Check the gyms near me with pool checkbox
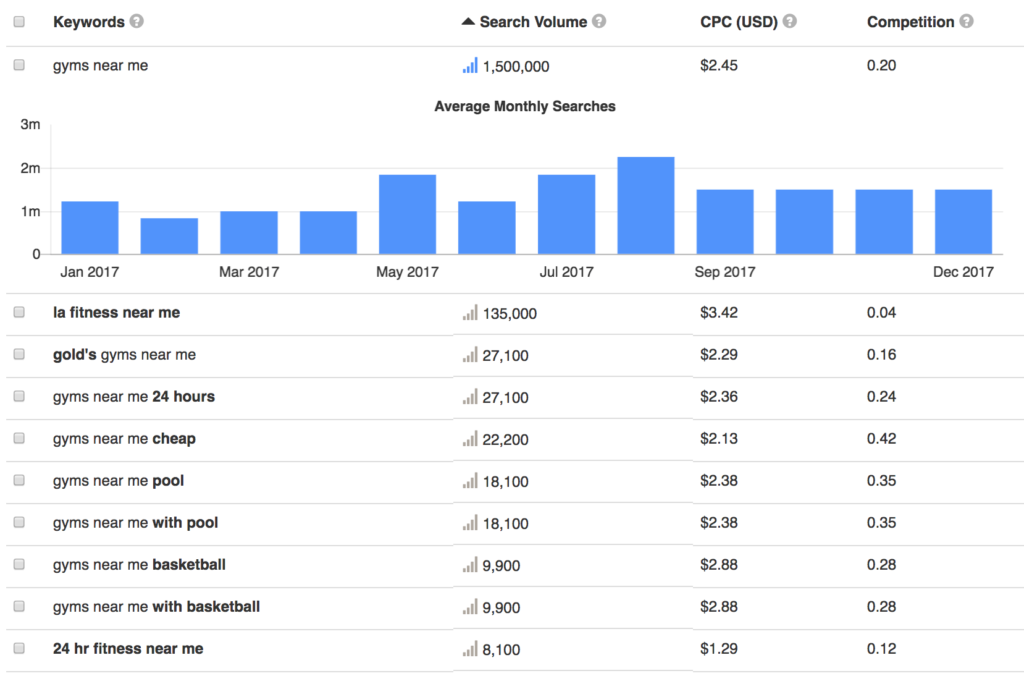Viewport: 1024px width, 676px height. (x=19, y=523)
